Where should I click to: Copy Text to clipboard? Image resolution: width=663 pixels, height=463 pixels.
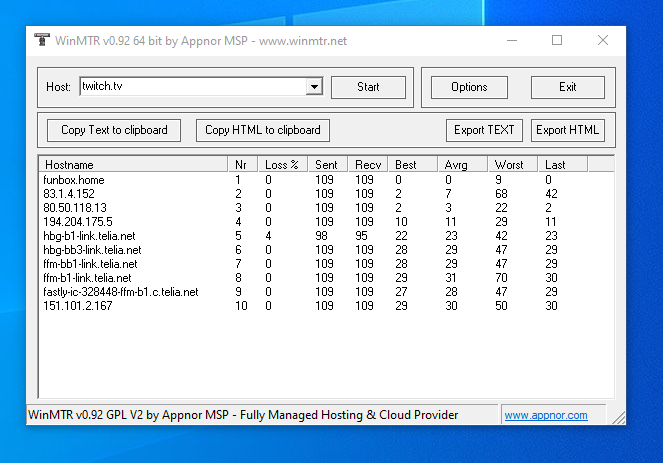tap(114, 130)
